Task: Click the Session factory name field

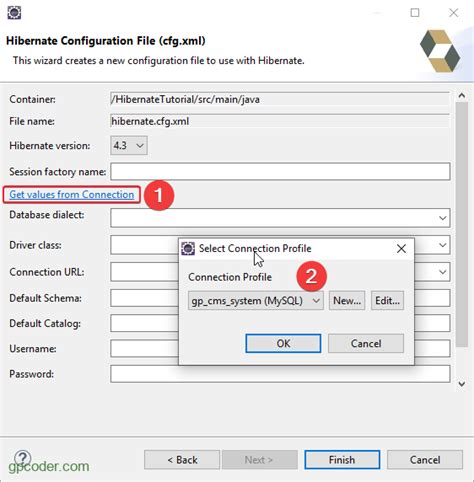Action: coord(280,171)
